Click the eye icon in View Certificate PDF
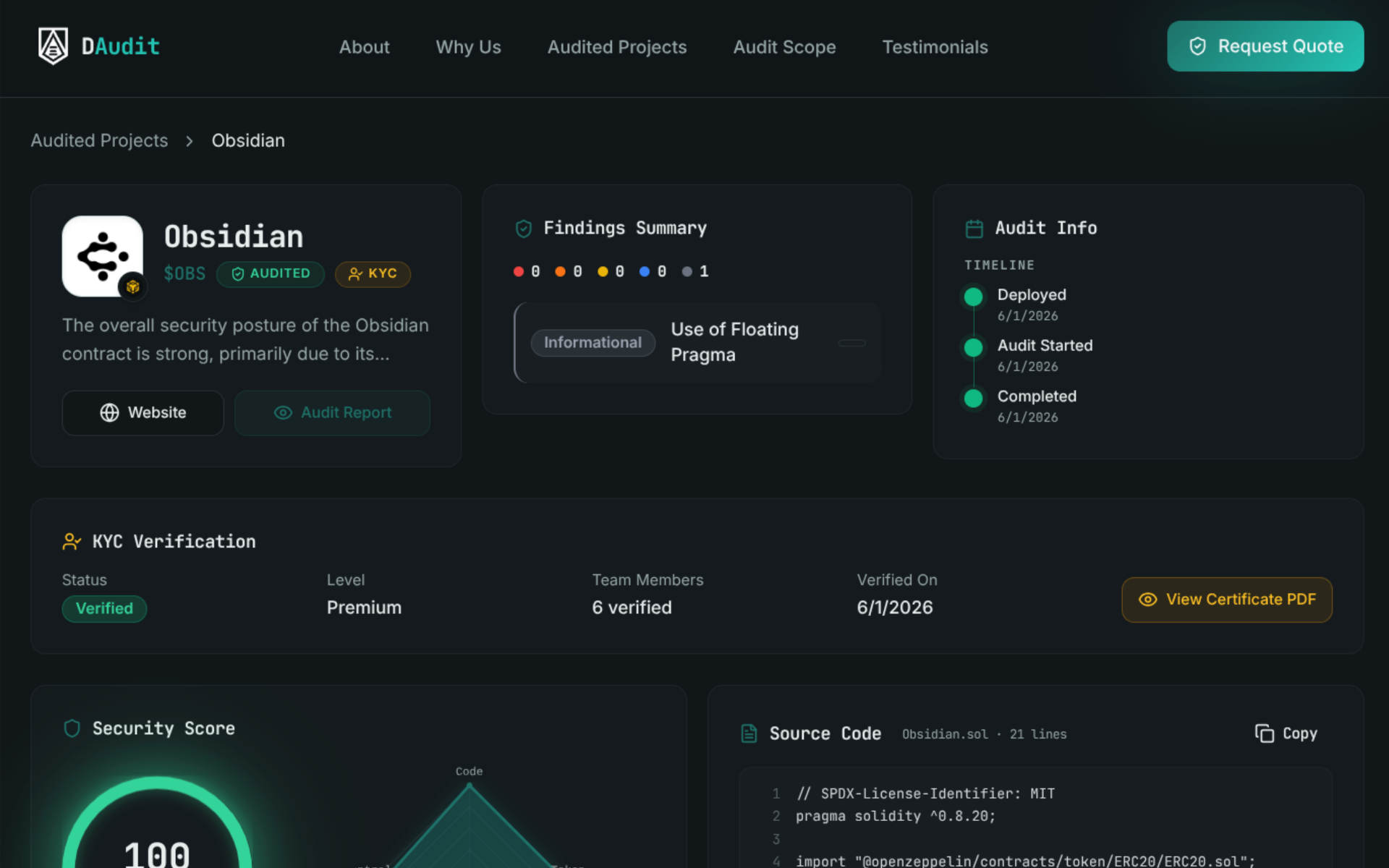Image resolution: width=1389 pixels, height=868 pixels. tap(1148, 600)
